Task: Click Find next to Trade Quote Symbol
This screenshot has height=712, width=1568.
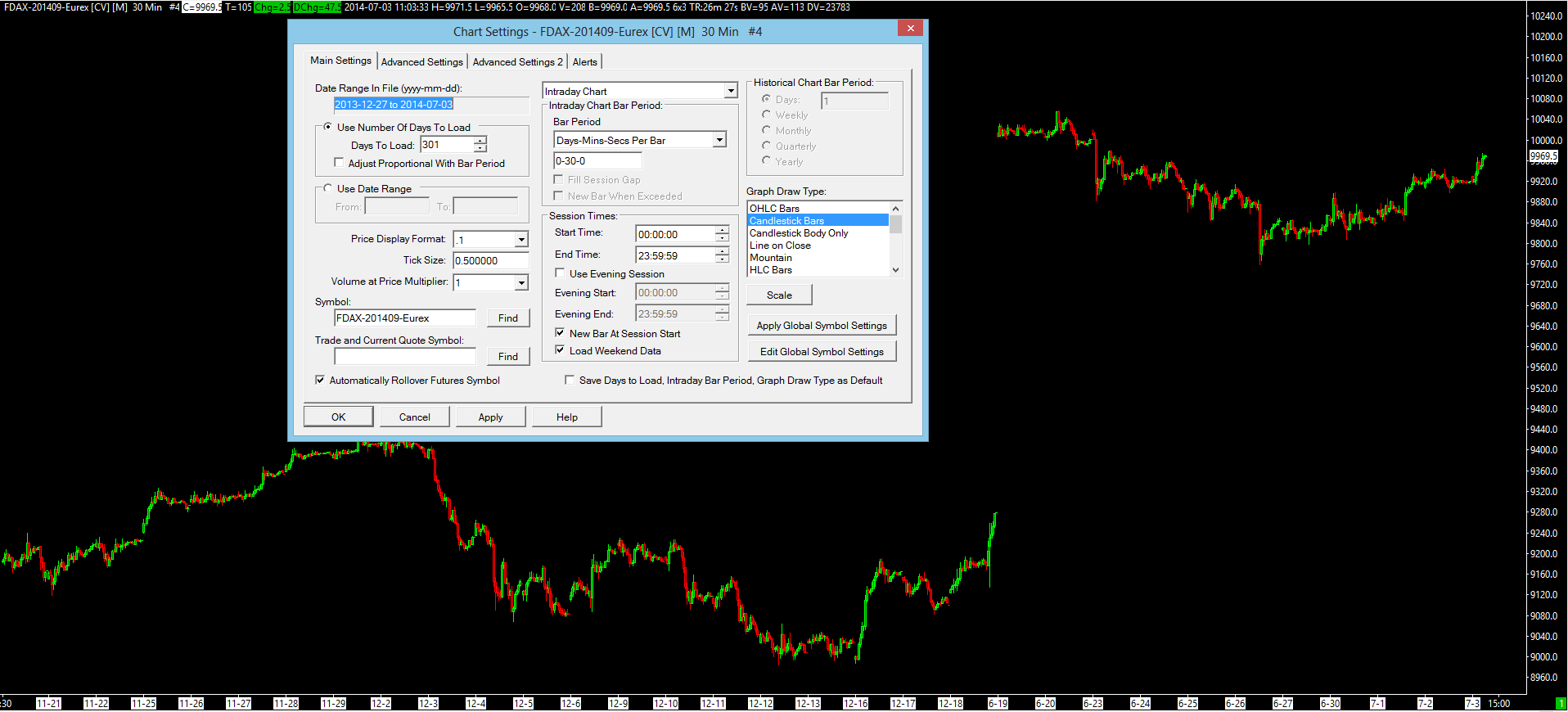Action: click(508, 356)
